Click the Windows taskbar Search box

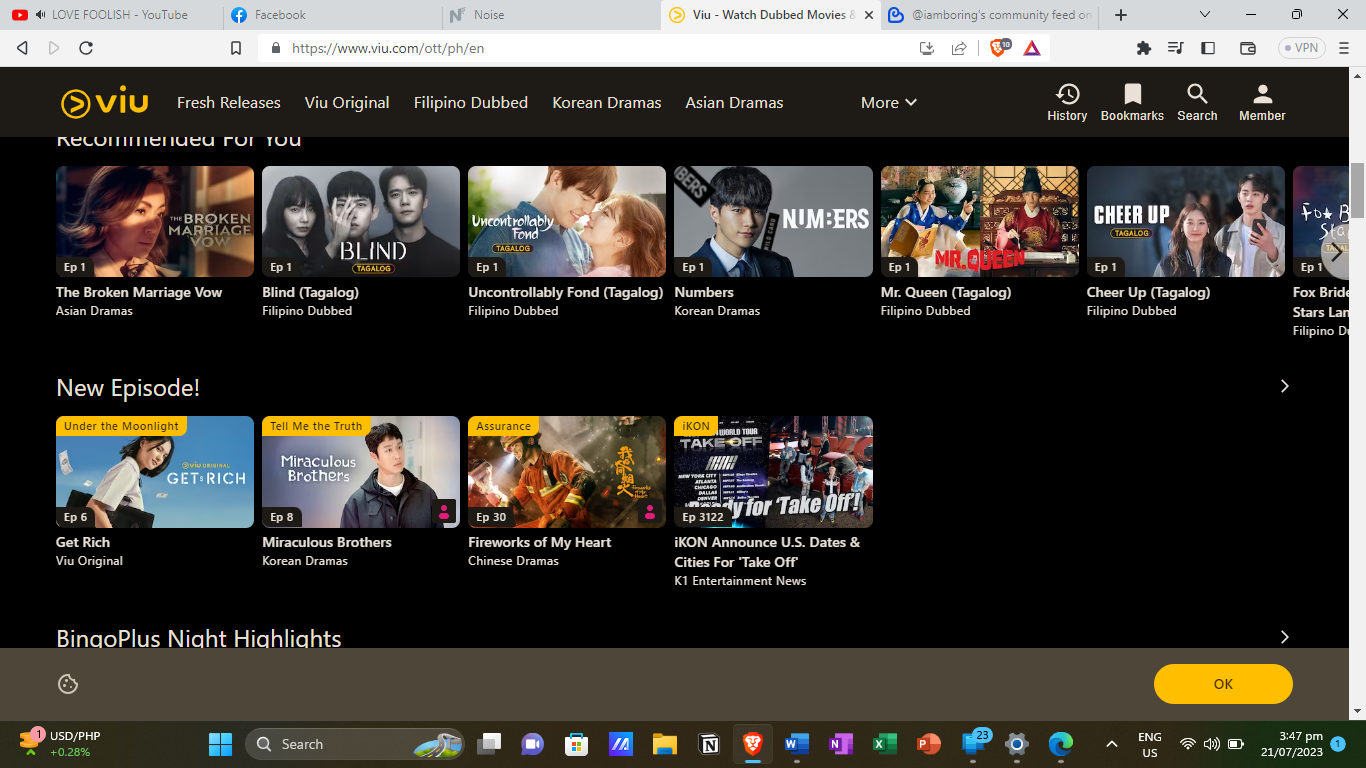355,744
